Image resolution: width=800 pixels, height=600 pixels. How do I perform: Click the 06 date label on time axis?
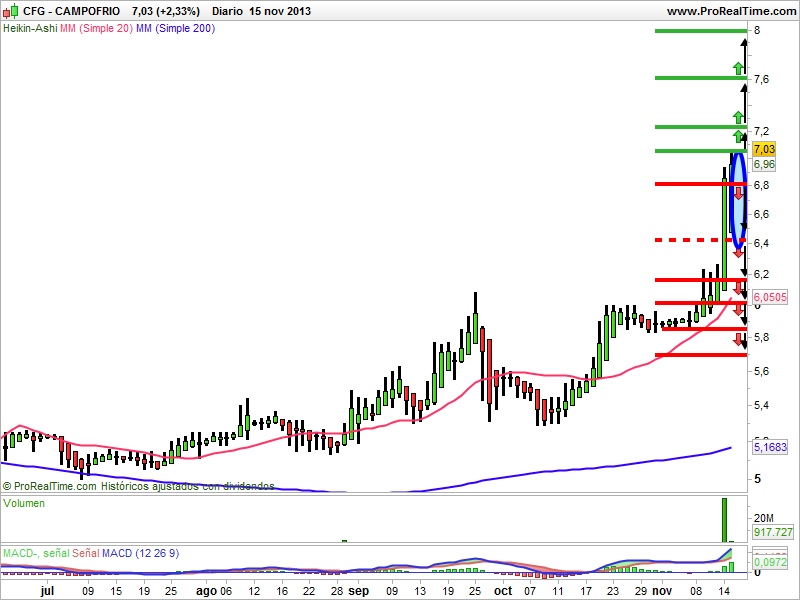point(226,591)
